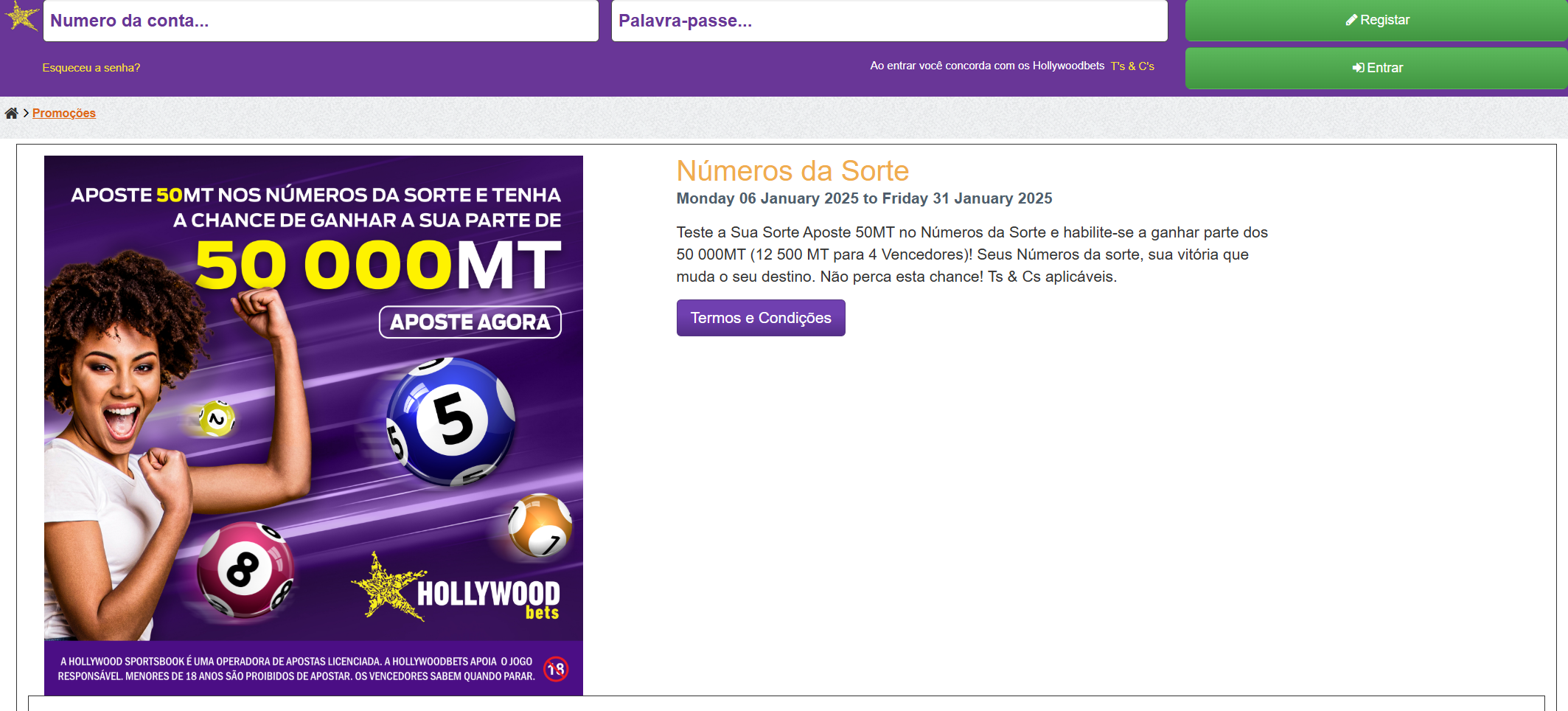Click the Números da Sorte heading
The height and width of the screenshot is (711, 1568).
click(792, 171)
